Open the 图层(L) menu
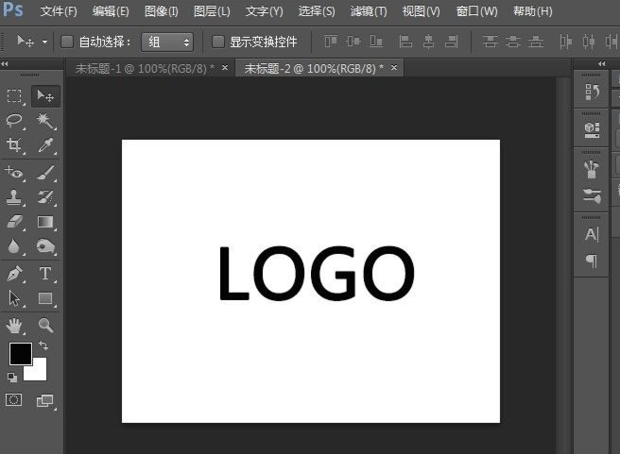Screen dimensions: 620x454 click(212, 11)
